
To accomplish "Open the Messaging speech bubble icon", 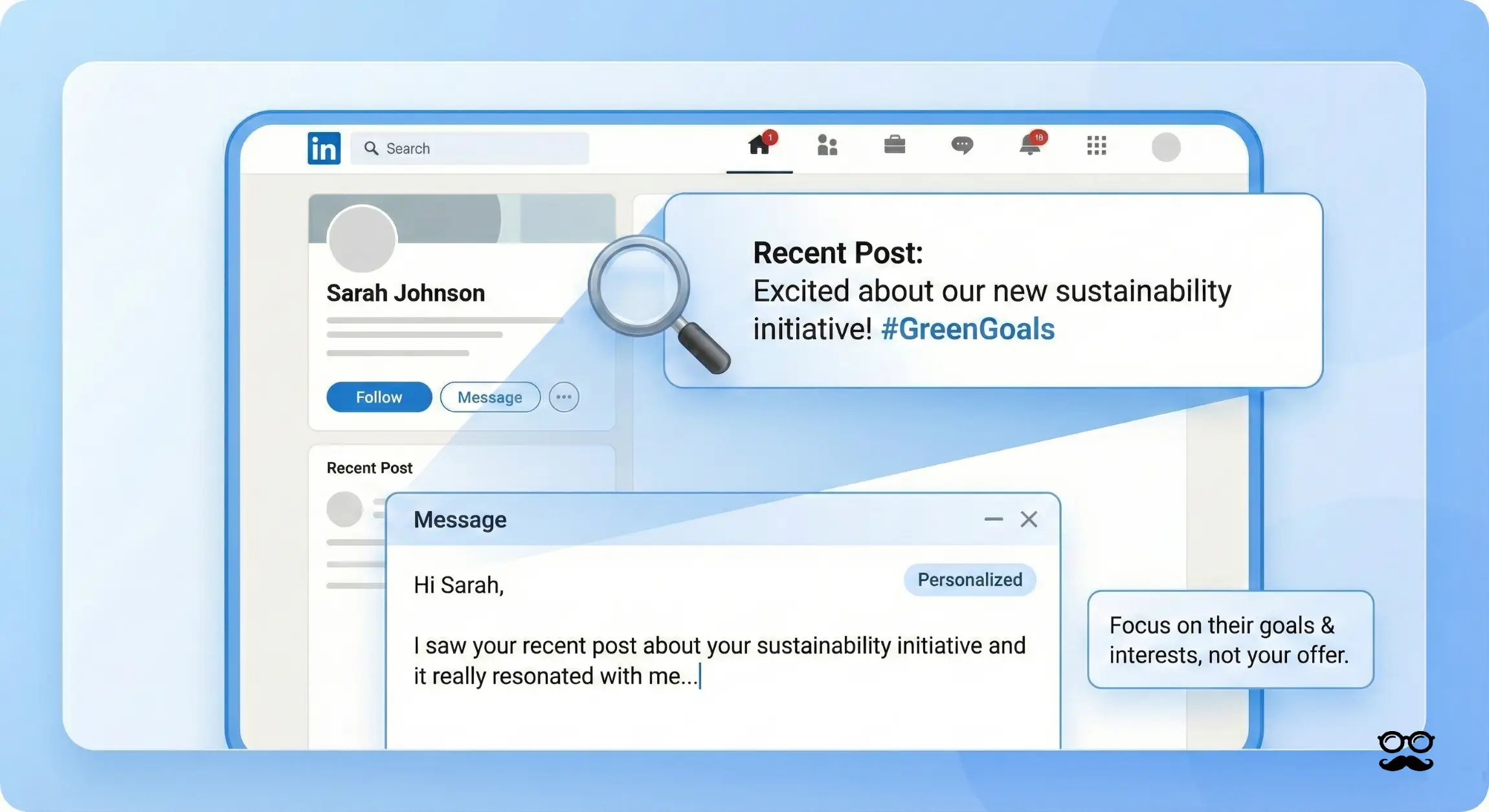I will pos(962,145).
